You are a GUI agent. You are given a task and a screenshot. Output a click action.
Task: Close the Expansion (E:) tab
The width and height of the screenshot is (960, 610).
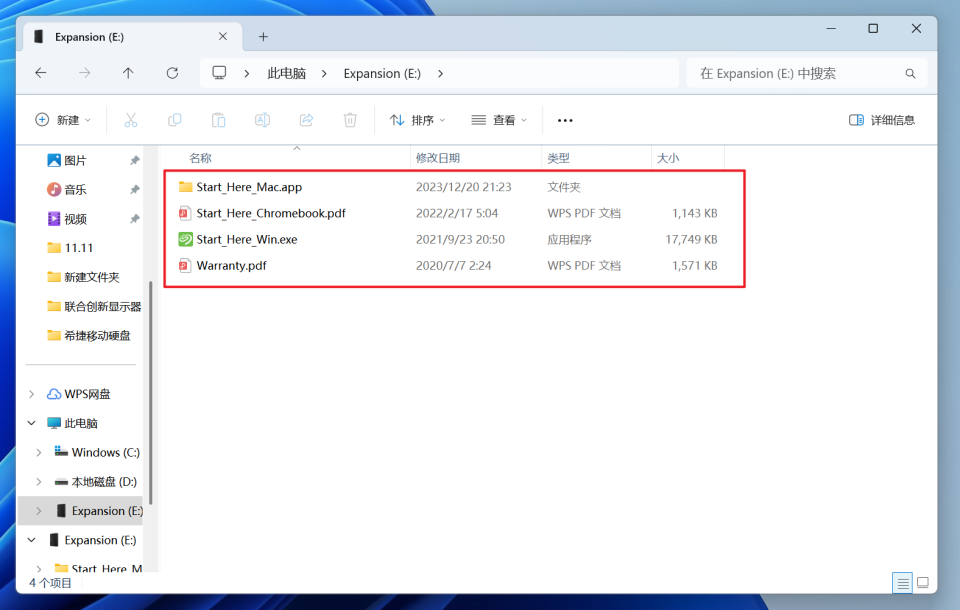point(223,37)
